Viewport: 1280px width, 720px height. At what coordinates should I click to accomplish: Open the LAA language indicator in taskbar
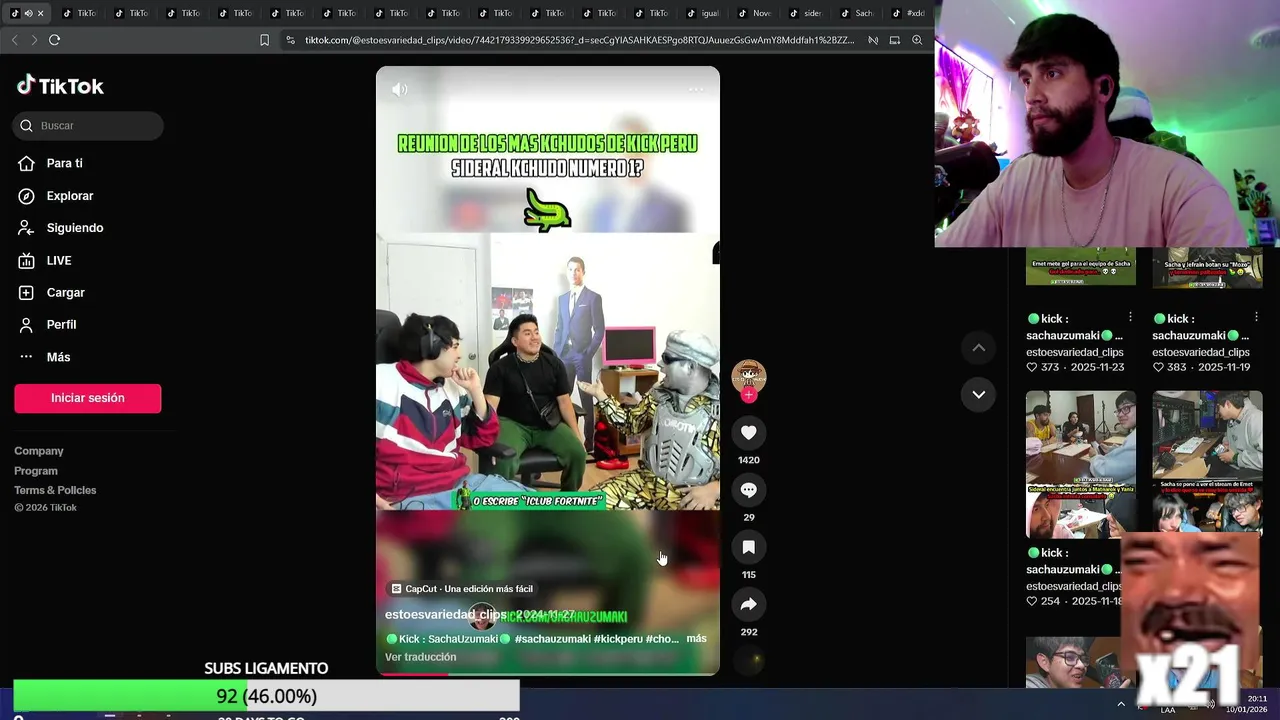tap(1168, 710)
